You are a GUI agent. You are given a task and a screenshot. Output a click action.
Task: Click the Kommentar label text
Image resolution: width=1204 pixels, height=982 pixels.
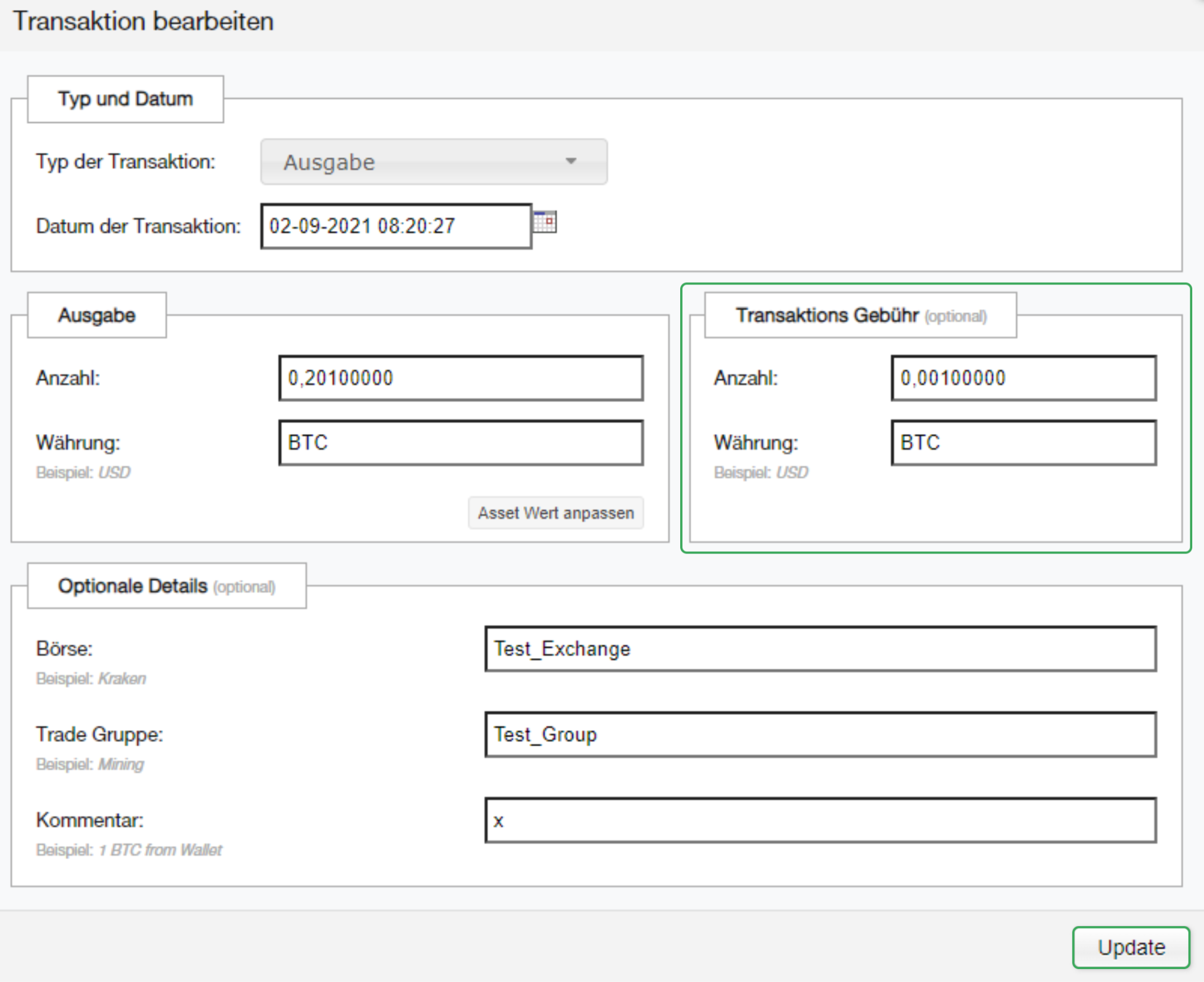89,820
